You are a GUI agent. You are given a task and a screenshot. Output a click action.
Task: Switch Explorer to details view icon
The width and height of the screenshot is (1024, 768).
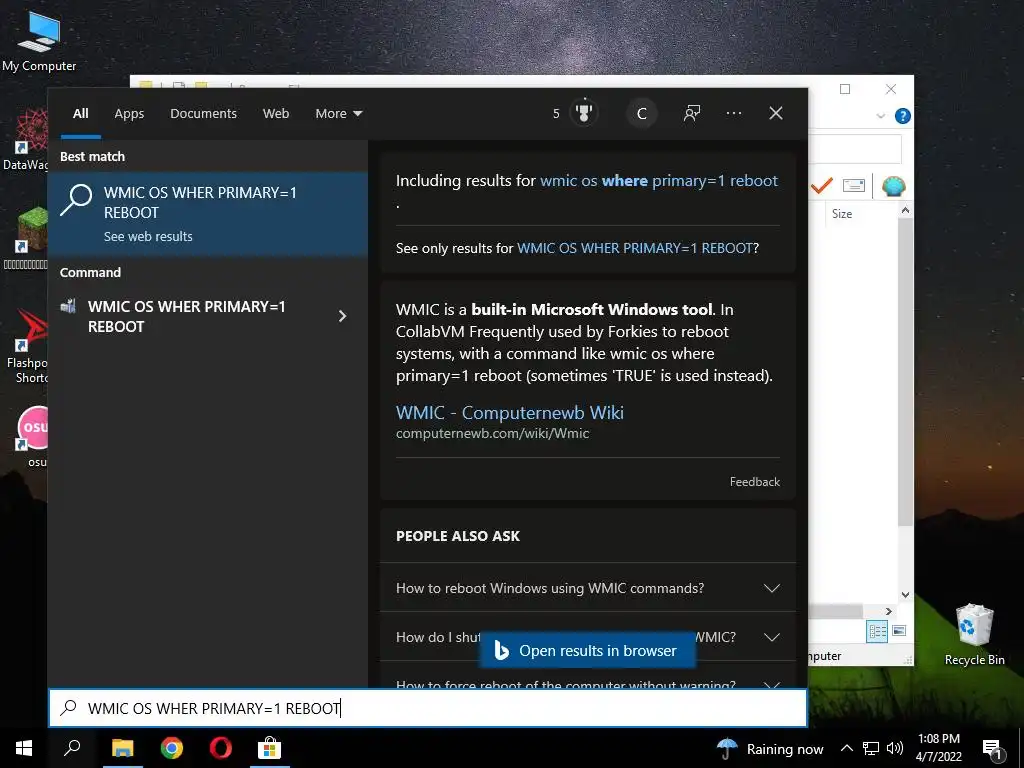[x=877, y=631]
